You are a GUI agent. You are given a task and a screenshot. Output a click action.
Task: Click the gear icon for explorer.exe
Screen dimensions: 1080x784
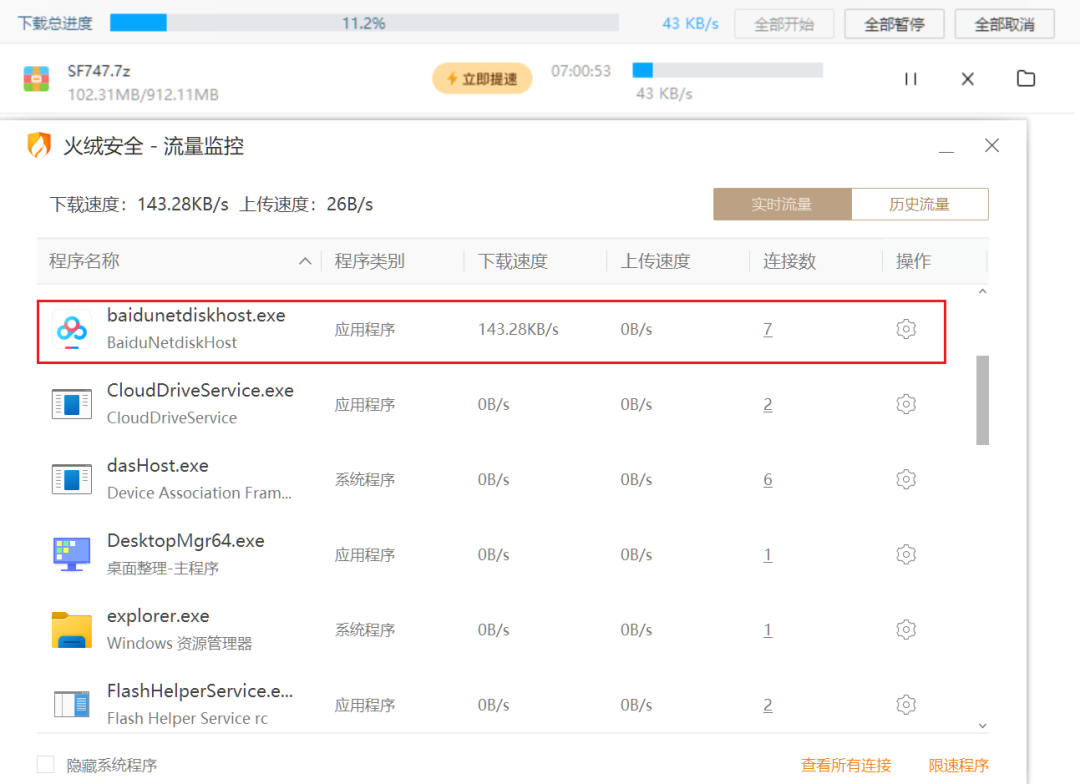(x=906, y=630)
